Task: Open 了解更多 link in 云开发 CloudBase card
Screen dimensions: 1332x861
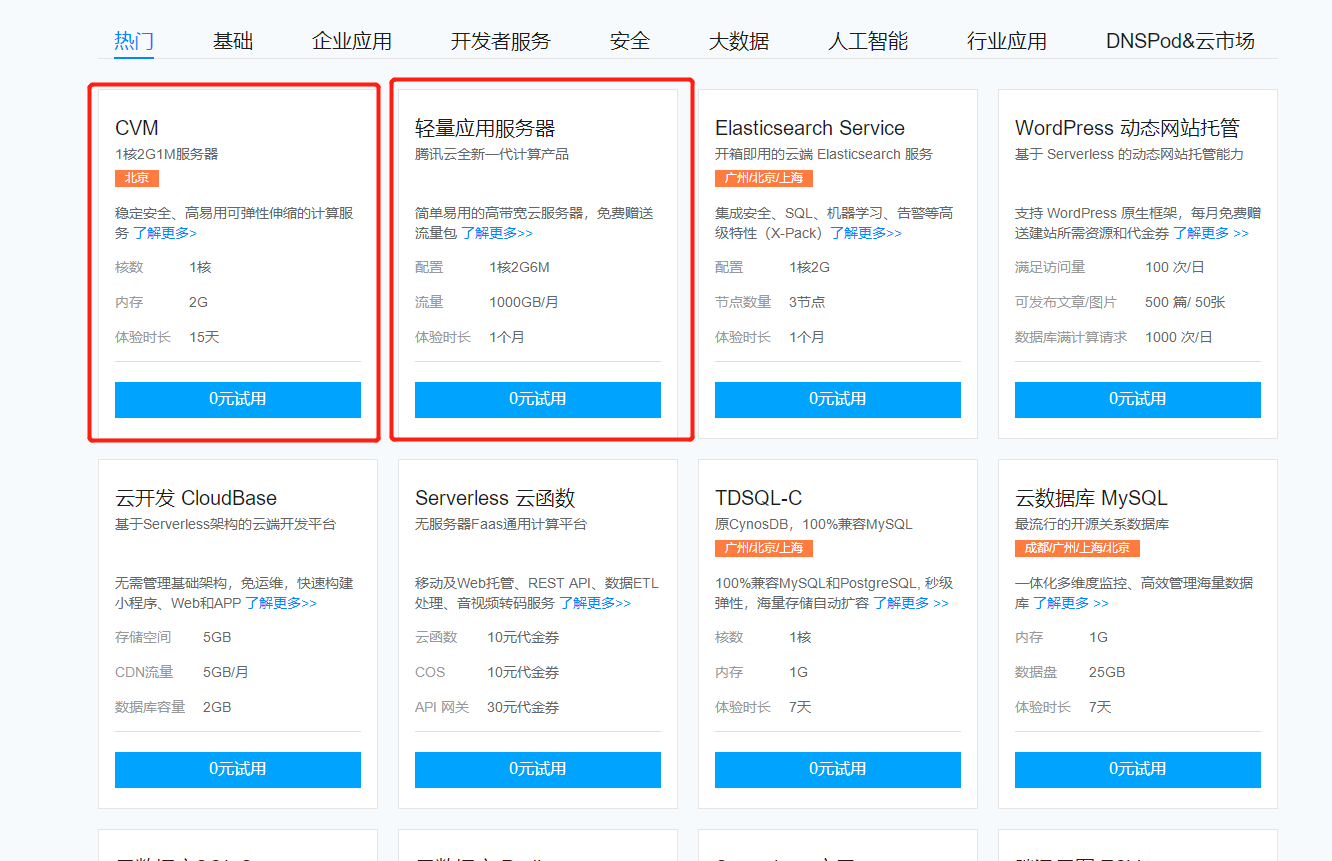Action: pos(281,603)
